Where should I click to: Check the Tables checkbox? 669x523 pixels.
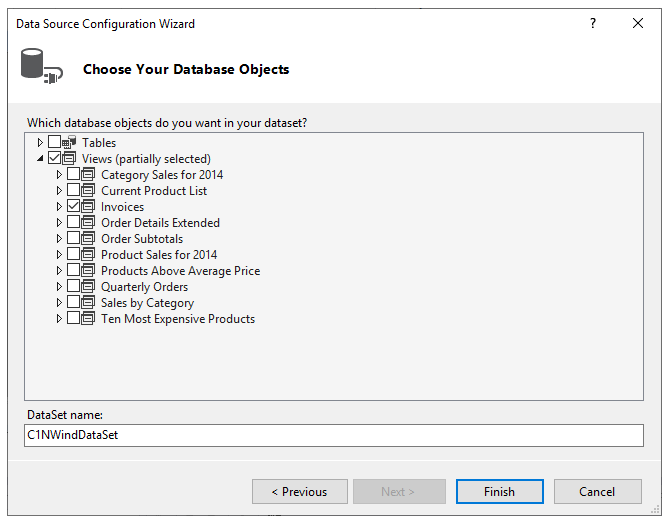click(54, 143)
